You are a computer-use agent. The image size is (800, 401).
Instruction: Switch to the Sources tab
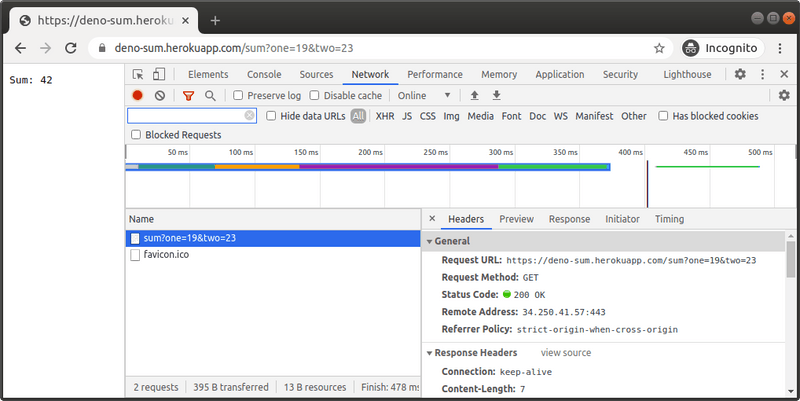[x=316, y=74]
